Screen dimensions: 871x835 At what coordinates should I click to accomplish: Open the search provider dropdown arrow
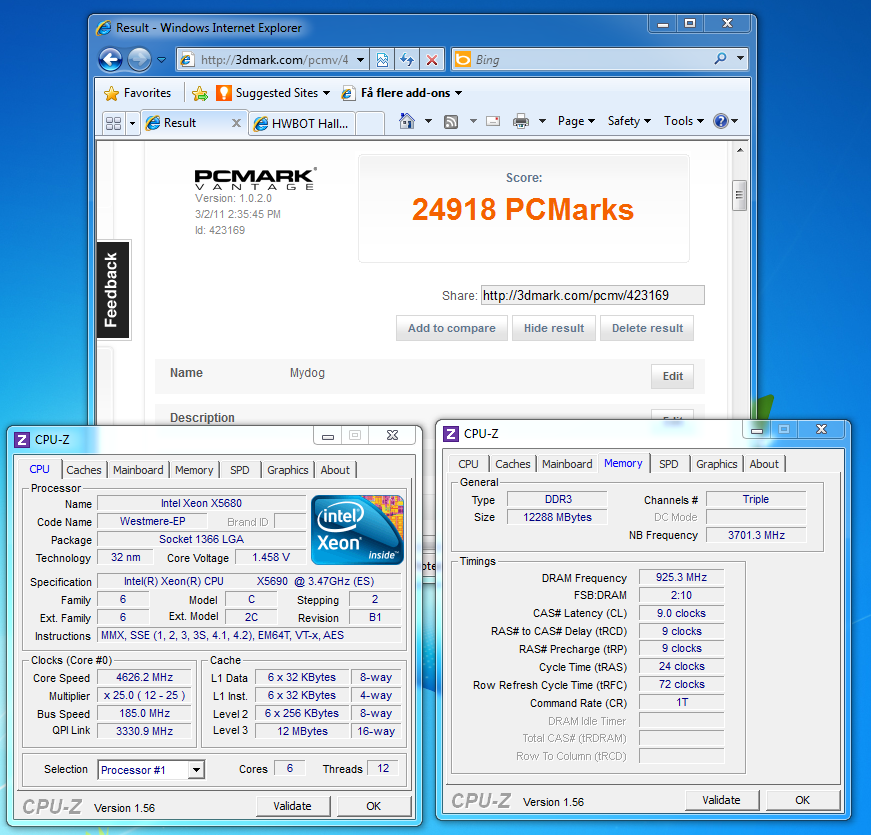point(740,58)
